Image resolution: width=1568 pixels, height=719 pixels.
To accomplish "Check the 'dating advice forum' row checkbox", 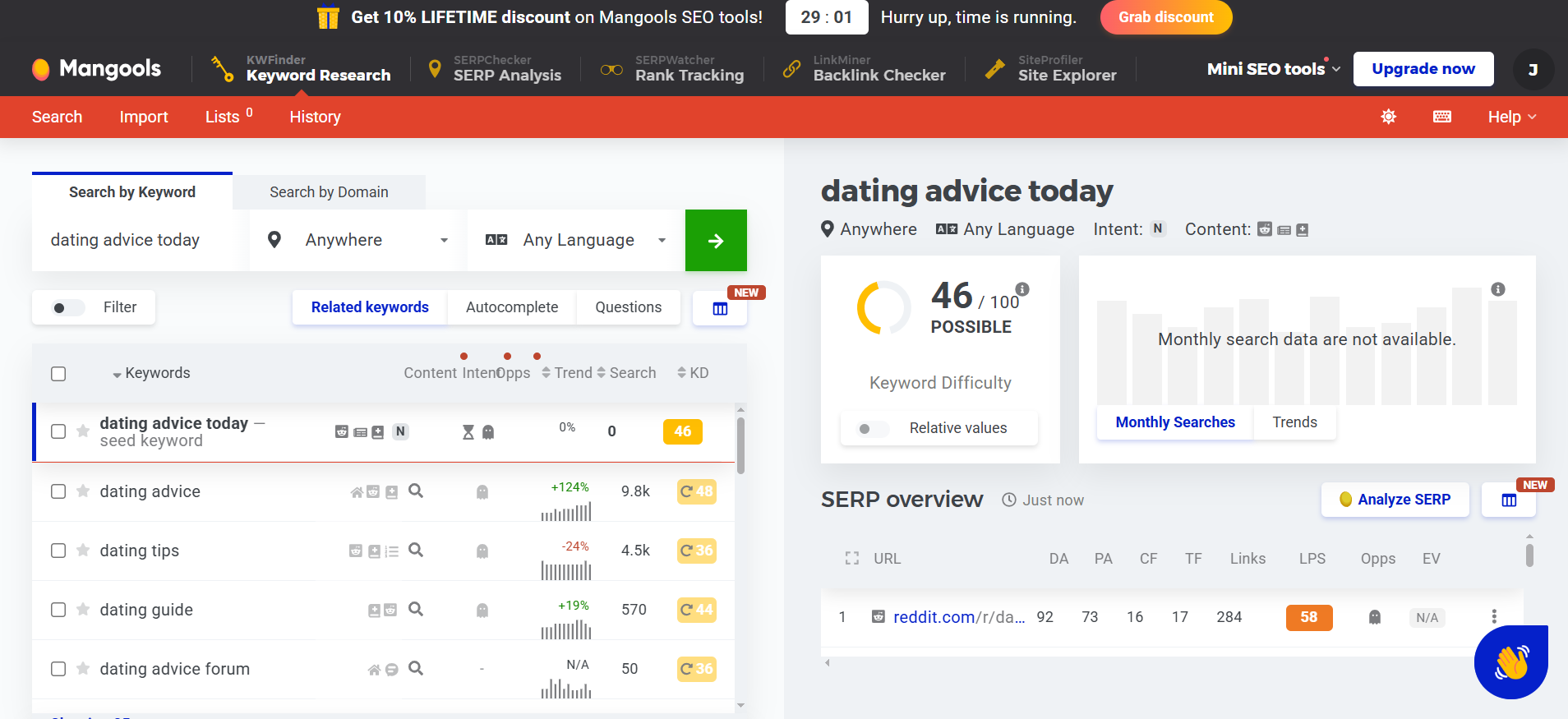I will point(58,669).
